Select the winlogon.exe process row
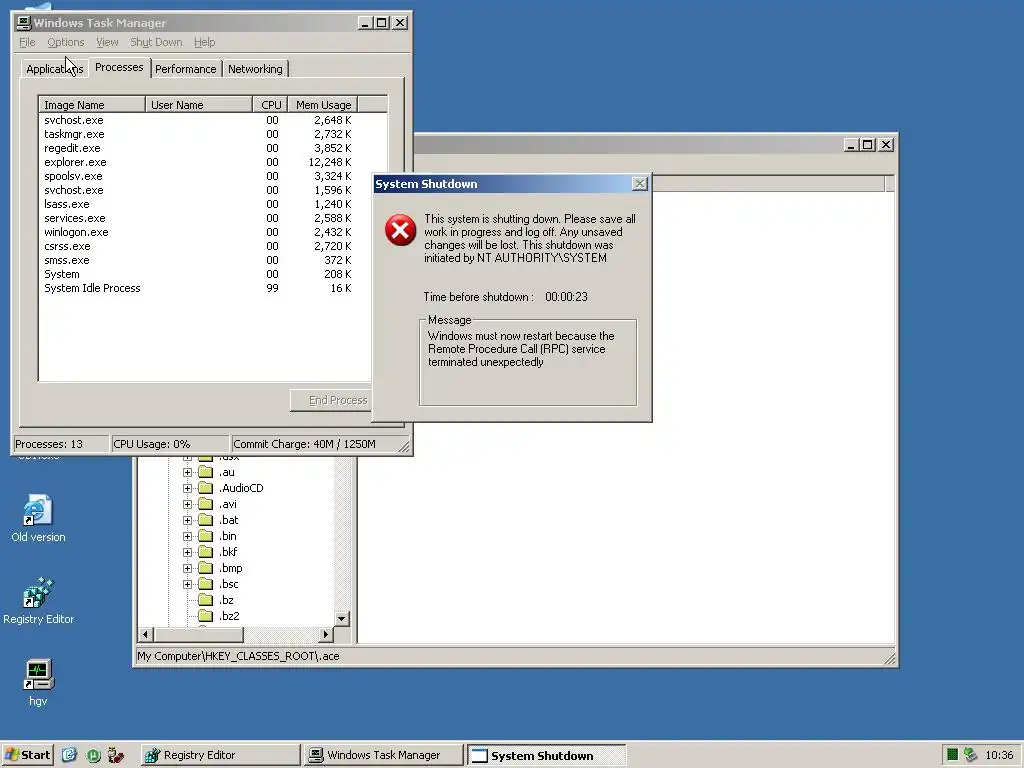Screen dimensions: 1024x768 (x=206, y=232)
